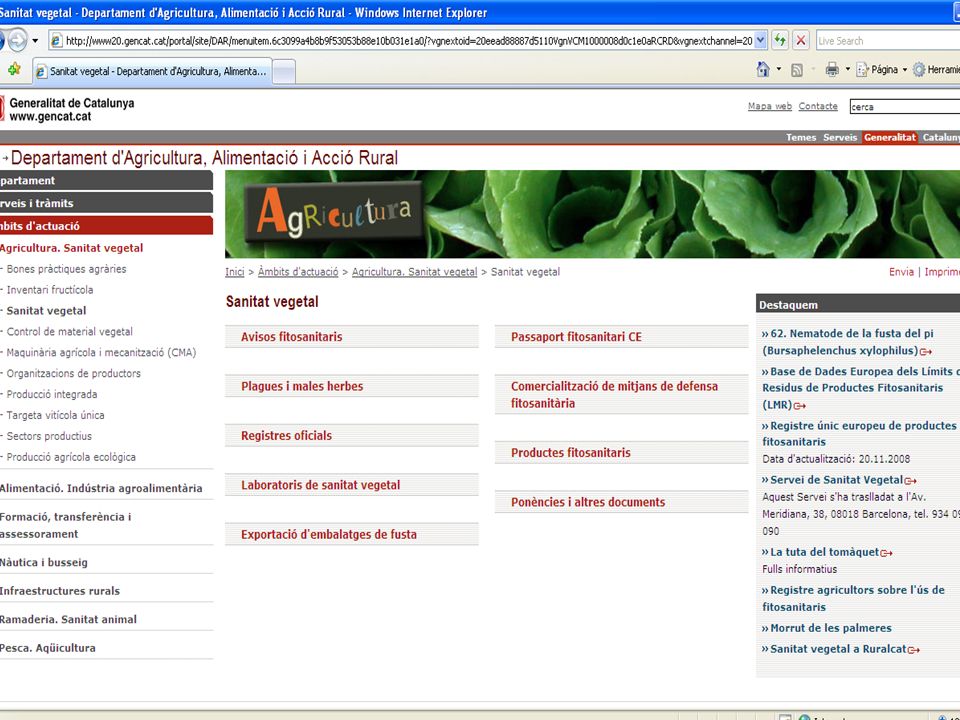Expand the Home button dropdown arrow
Screen dimensions: 960x720
click(x=779, y=69)
